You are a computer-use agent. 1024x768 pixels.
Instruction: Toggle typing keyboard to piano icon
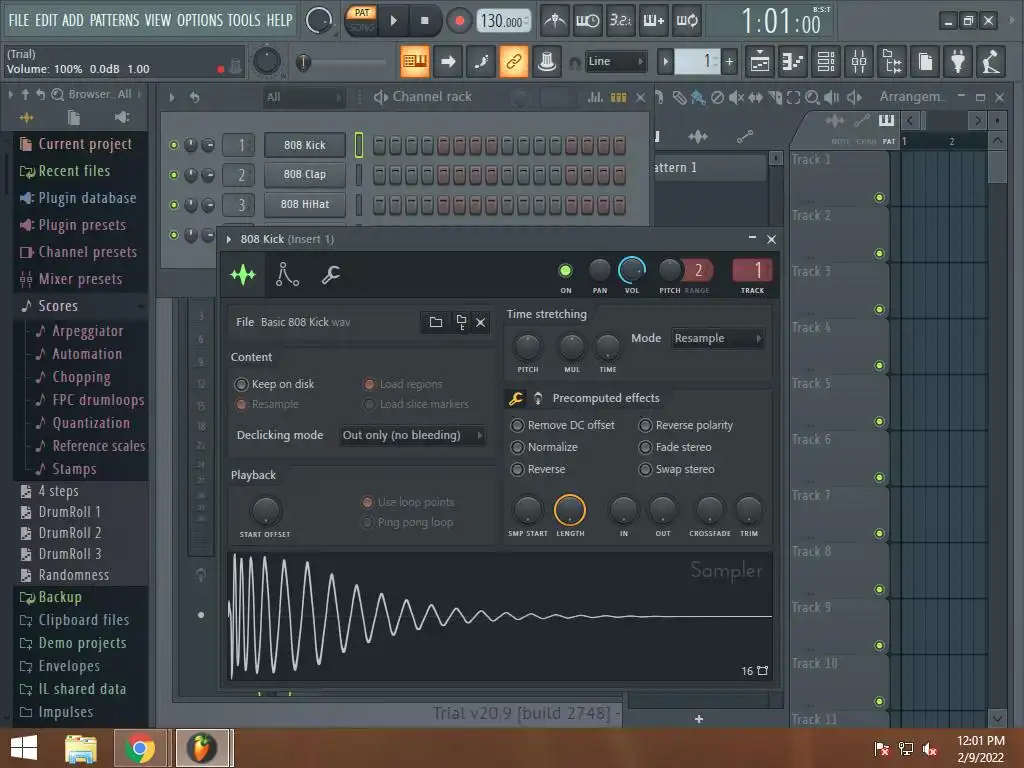click(415, 62)
